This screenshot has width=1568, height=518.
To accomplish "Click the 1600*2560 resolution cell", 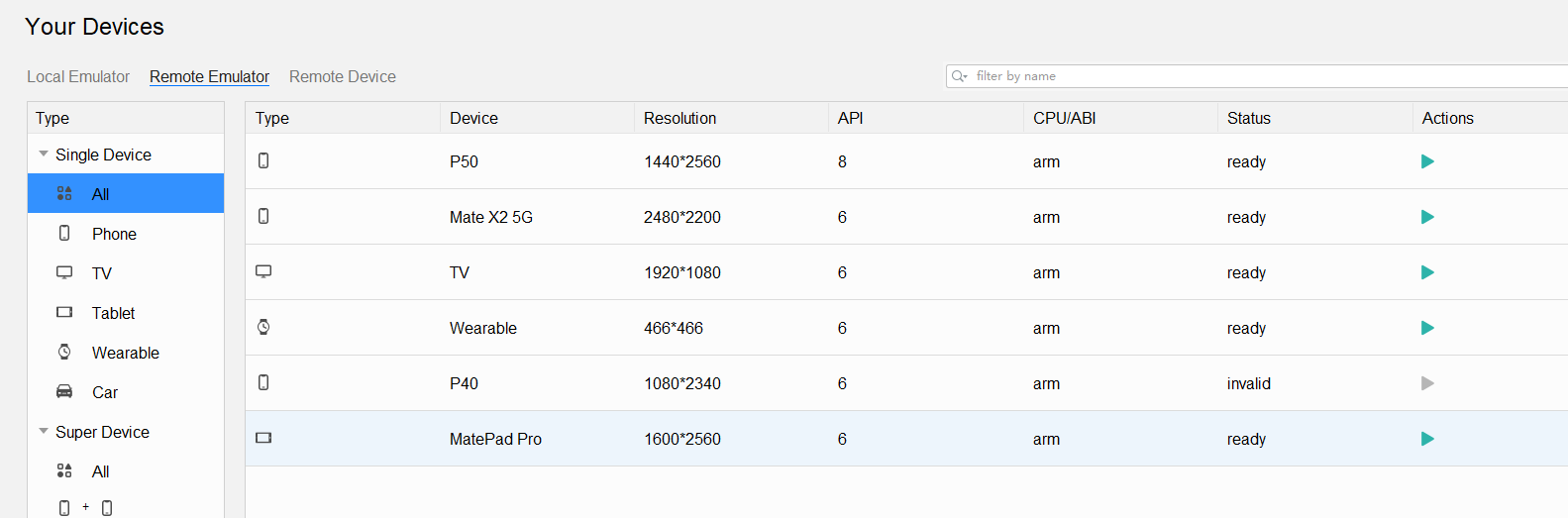I will (682, 439).
